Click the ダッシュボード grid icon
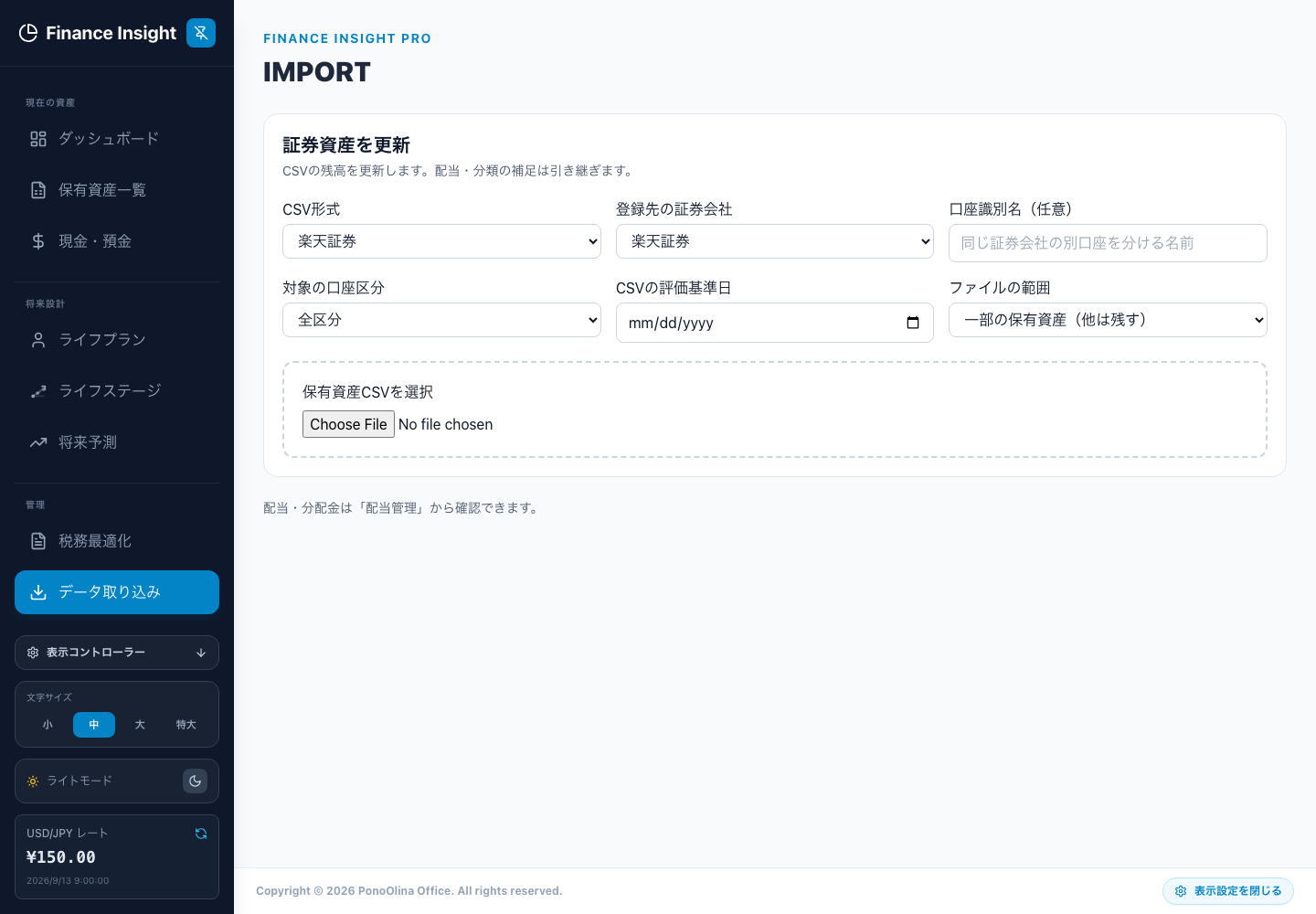Viewport: 1316px width, 914px height. (x=38, y=139)
